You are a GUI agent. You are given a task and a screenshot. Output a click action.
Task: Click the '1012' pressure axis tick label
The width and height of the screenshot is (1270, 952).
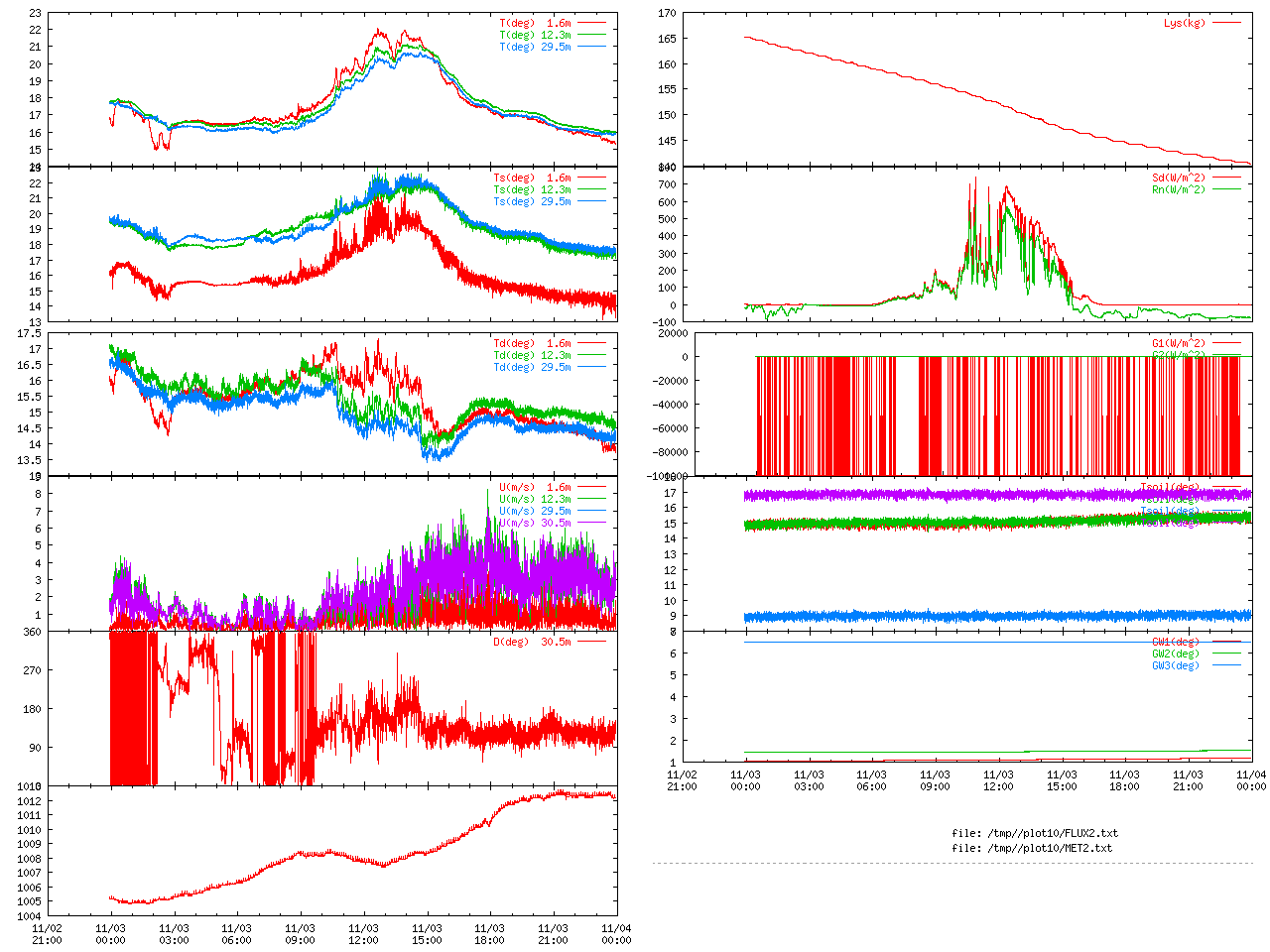tap(29, 801)
